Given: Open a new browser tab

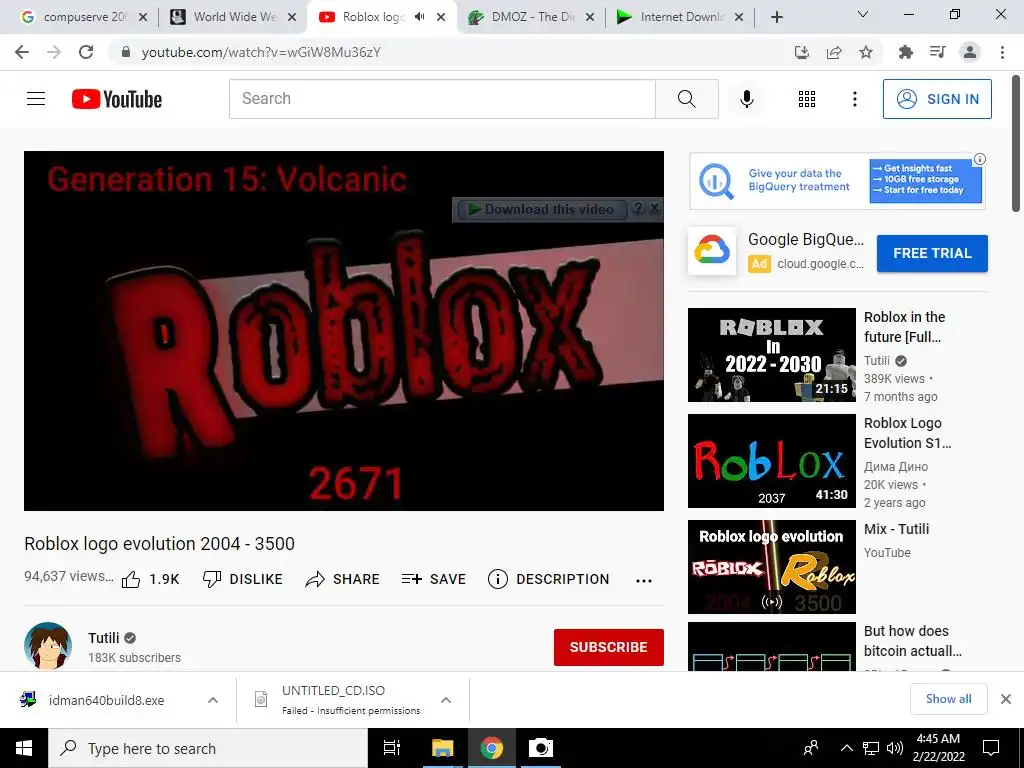Looking at the screenshot, I should (776, 17).
